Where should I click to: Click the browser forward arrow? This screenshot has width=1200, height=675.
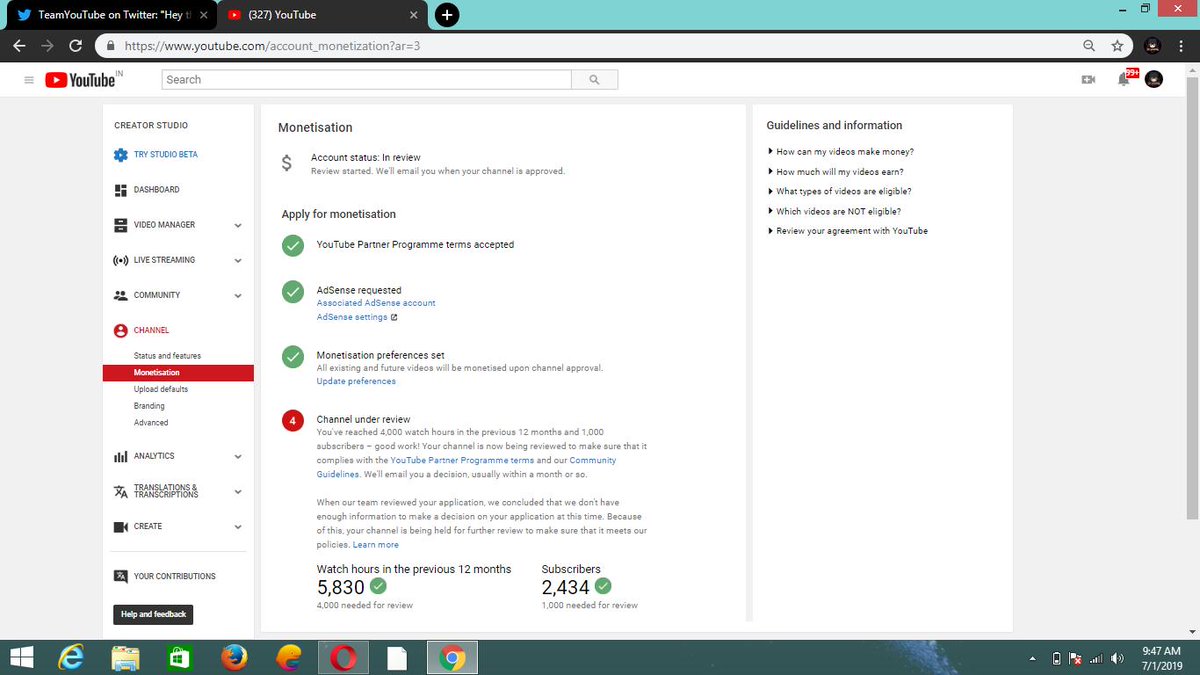pos(47,46)
